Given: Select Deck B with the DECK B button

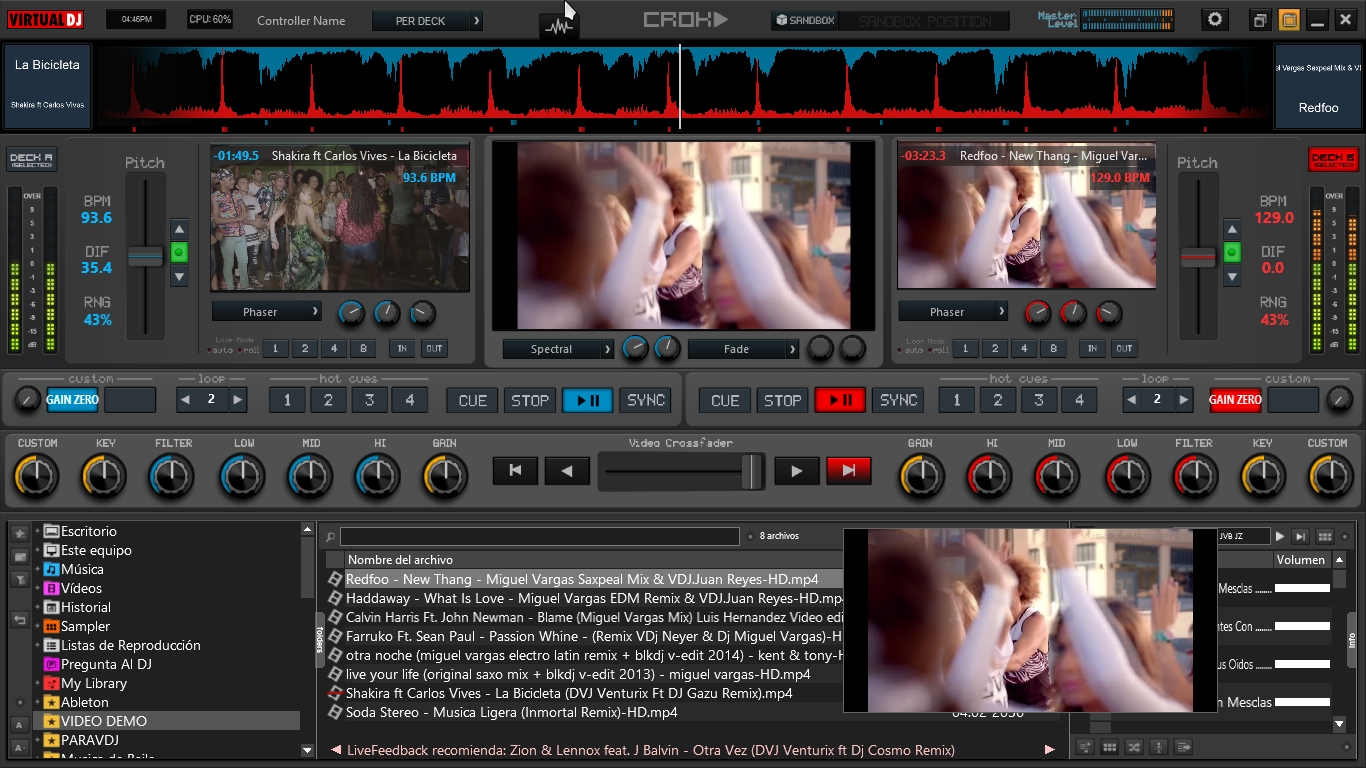Looking at the screenshot, I should click(x=1333, y=159).
